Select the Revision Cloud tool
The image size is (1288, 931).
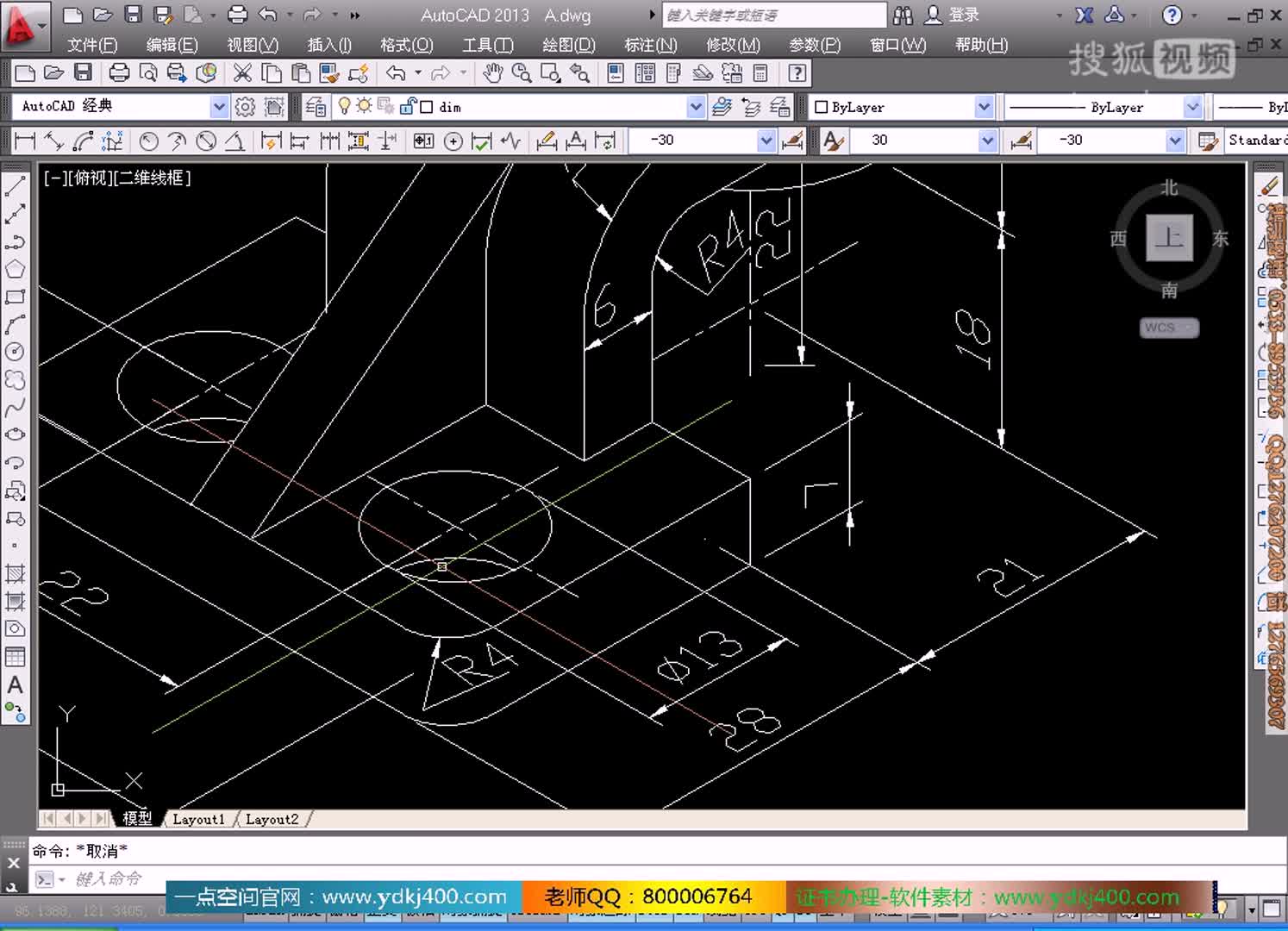15,379
